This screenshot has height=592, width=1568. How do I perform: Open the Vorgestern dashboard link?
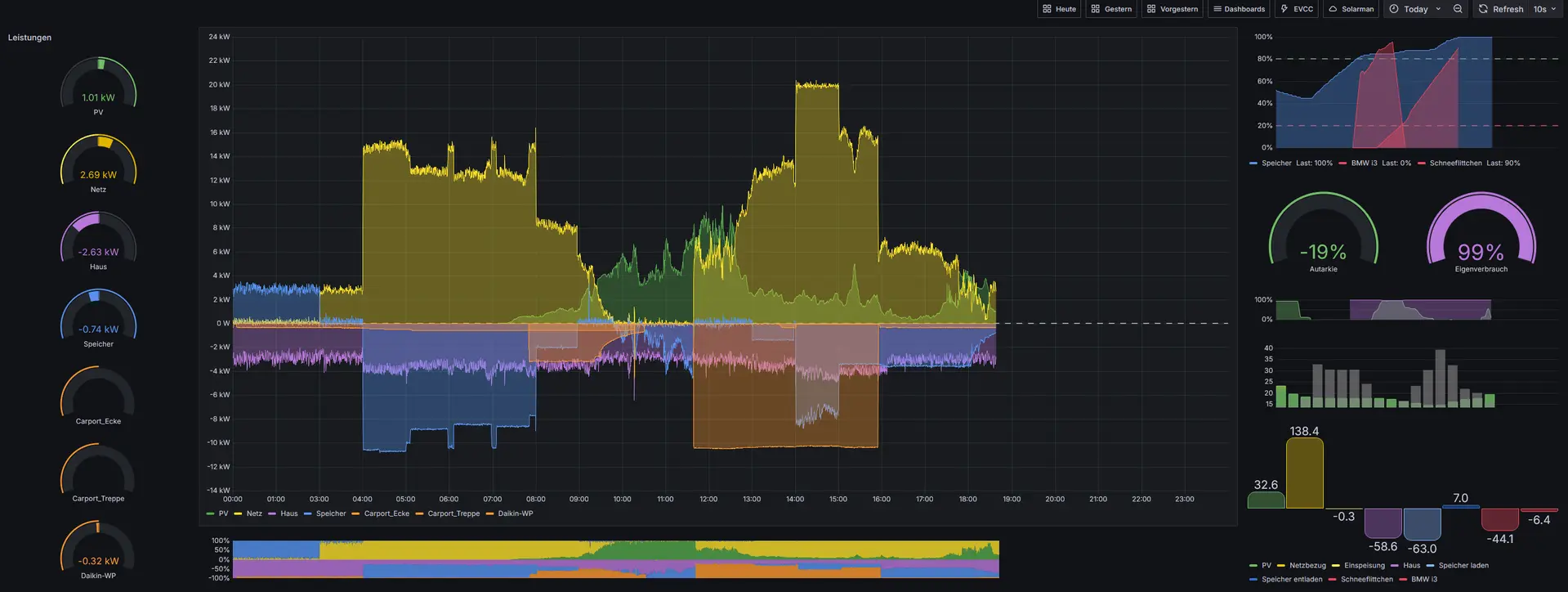pos(1172,9)
